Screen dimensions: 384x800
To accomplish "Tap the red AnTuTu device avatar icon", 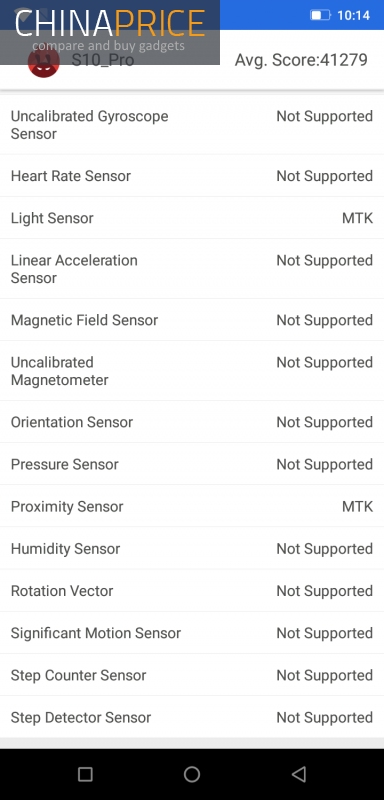I will pos(44,63).
